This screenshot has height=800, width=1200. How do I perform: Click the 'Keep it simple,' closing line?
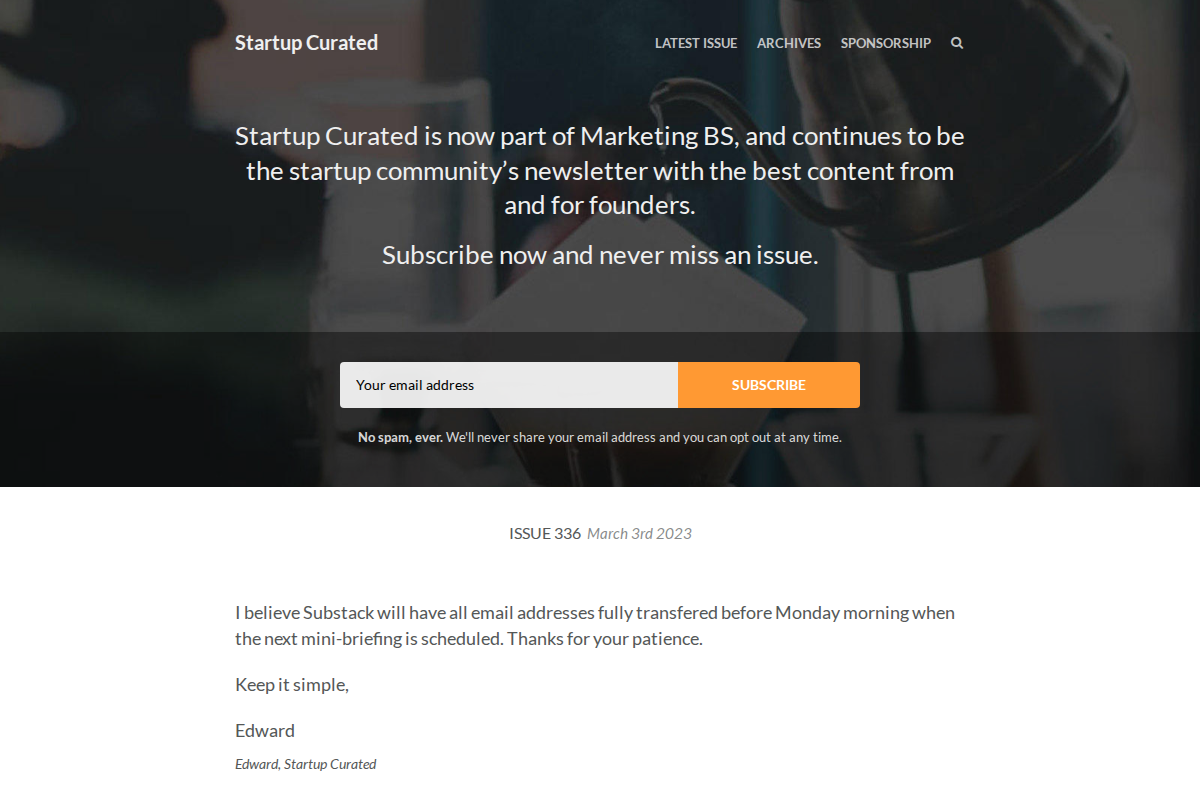pyautogui.click(x=290, y=684)
